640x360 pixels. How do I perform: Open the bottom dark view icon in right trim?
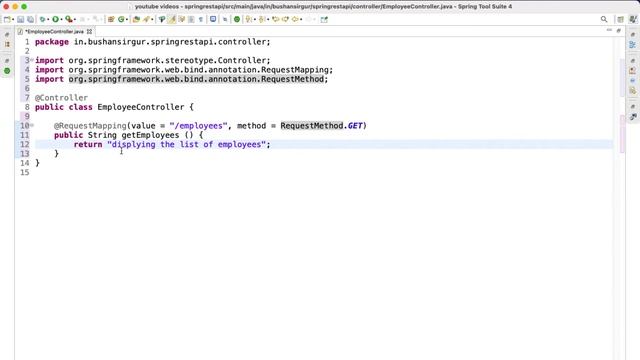[633, 117]
